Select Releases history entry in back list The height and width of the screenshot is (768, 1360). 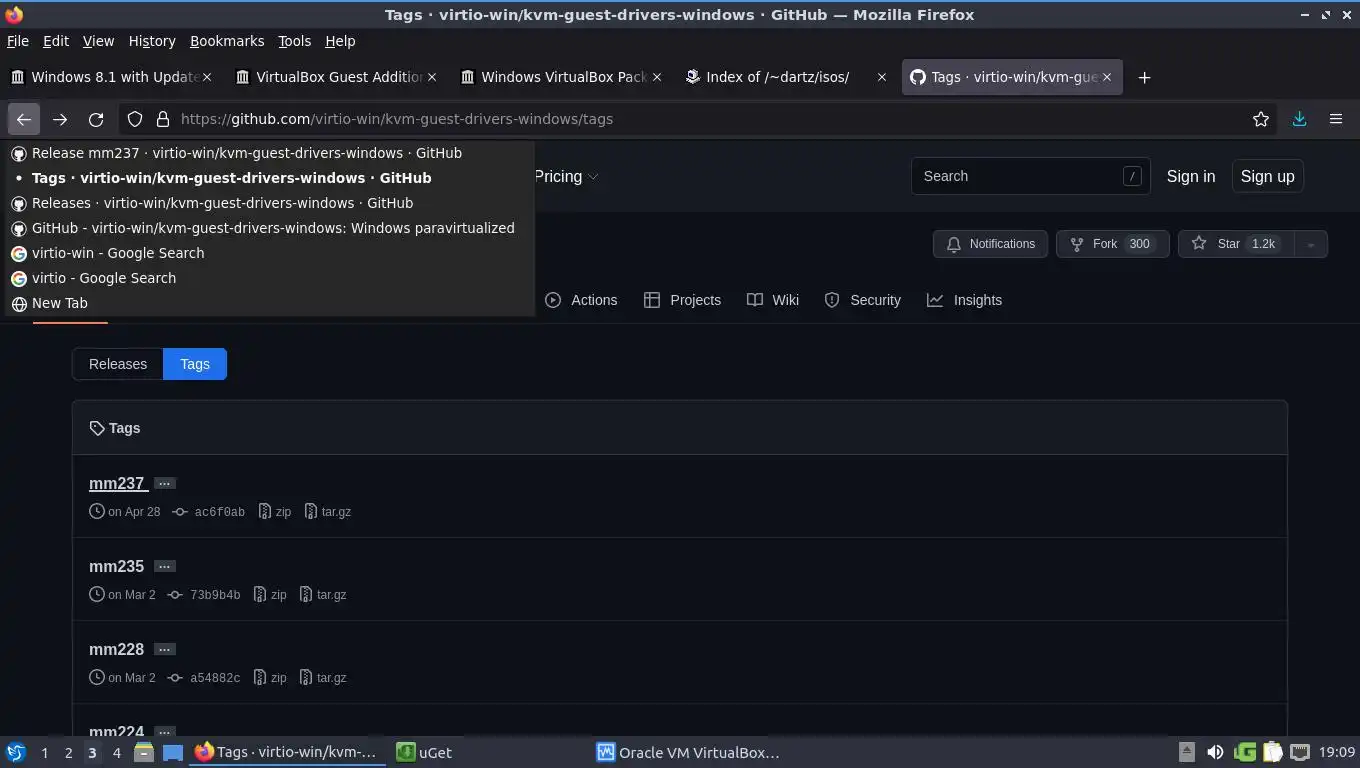tap(270, 203)
